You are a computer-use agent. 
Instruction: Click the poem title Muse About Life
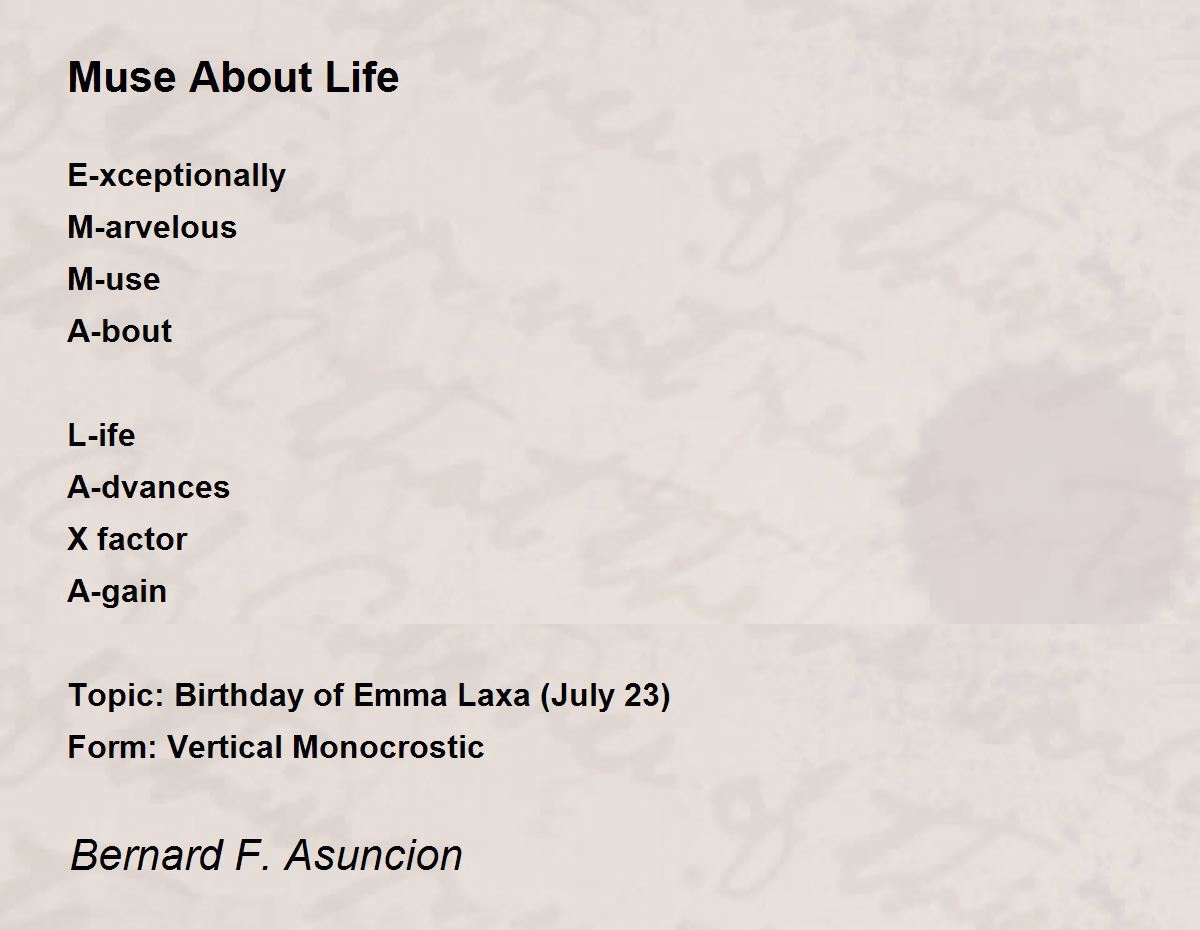click(233, 77)
